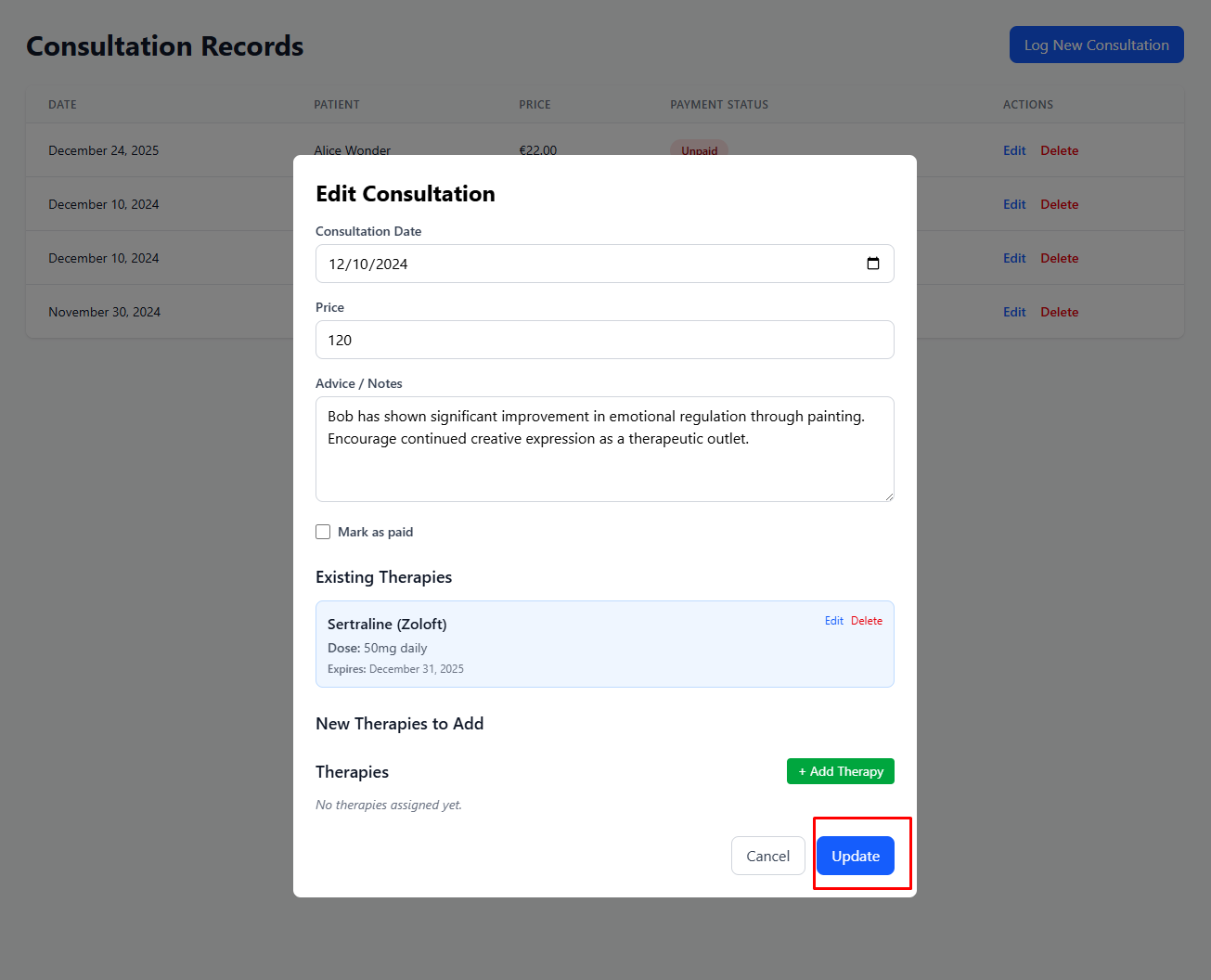Click into the Price input field
Screen dimensions: 1211x980
[x=604, y=340]
